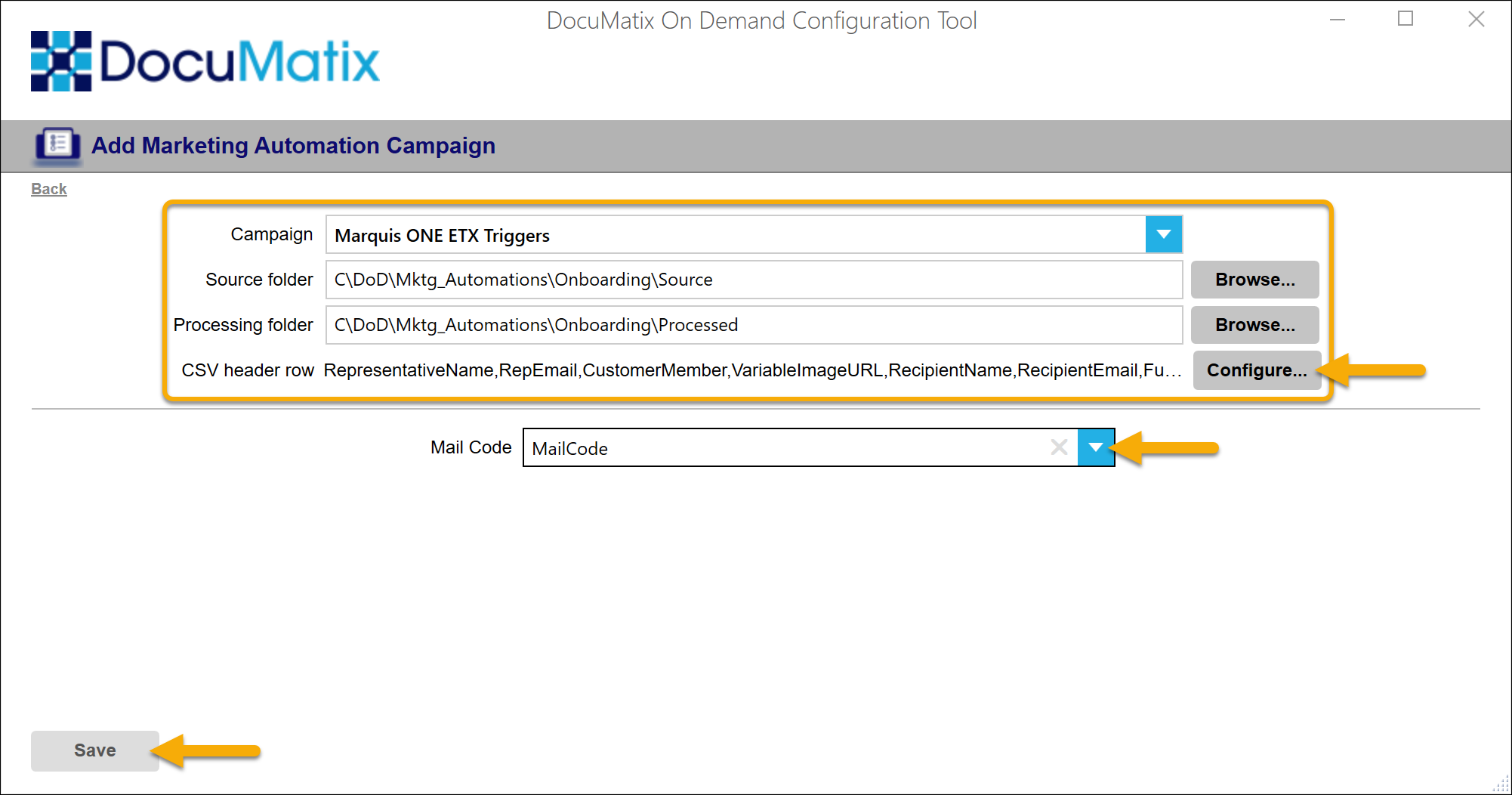Image resolution: width=1512 pixels, height=795 pixels.
Task: Click the Source folder path field
Action: click(754, 280)
